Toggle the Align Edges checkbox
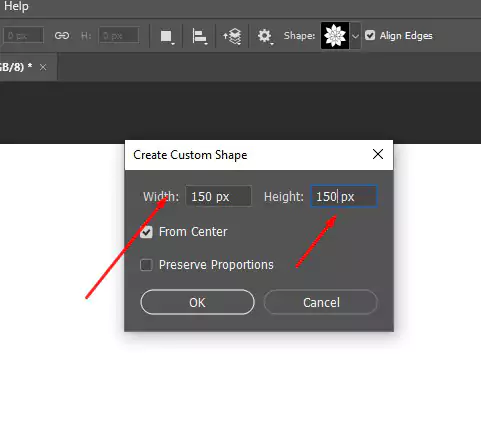Screen dimensions: 481x428 tap(370, 35)
